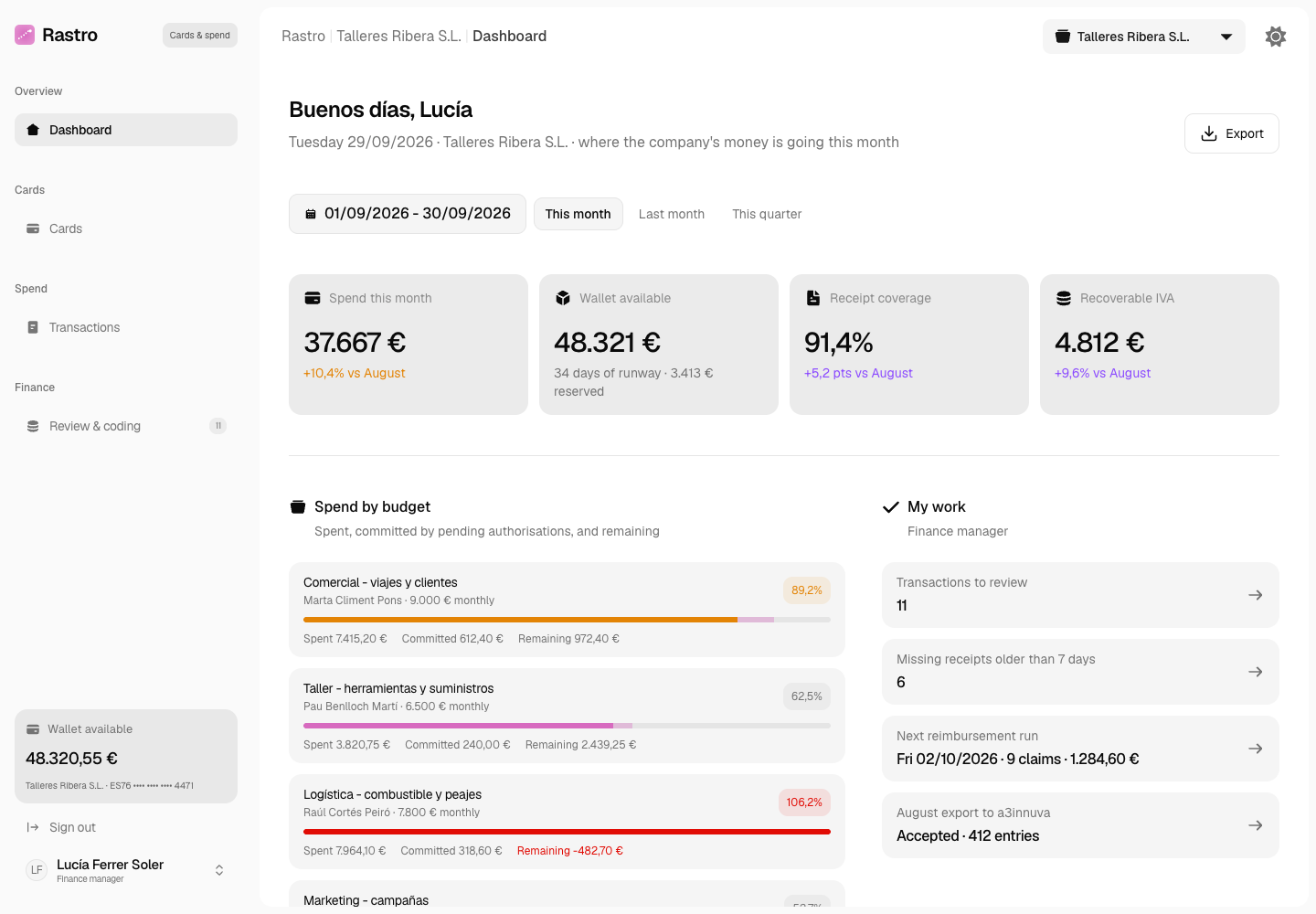This screenshot has height=914, width=1316.
Task: Click the Remaining -482,70 € text
Action: click(570, 851)
